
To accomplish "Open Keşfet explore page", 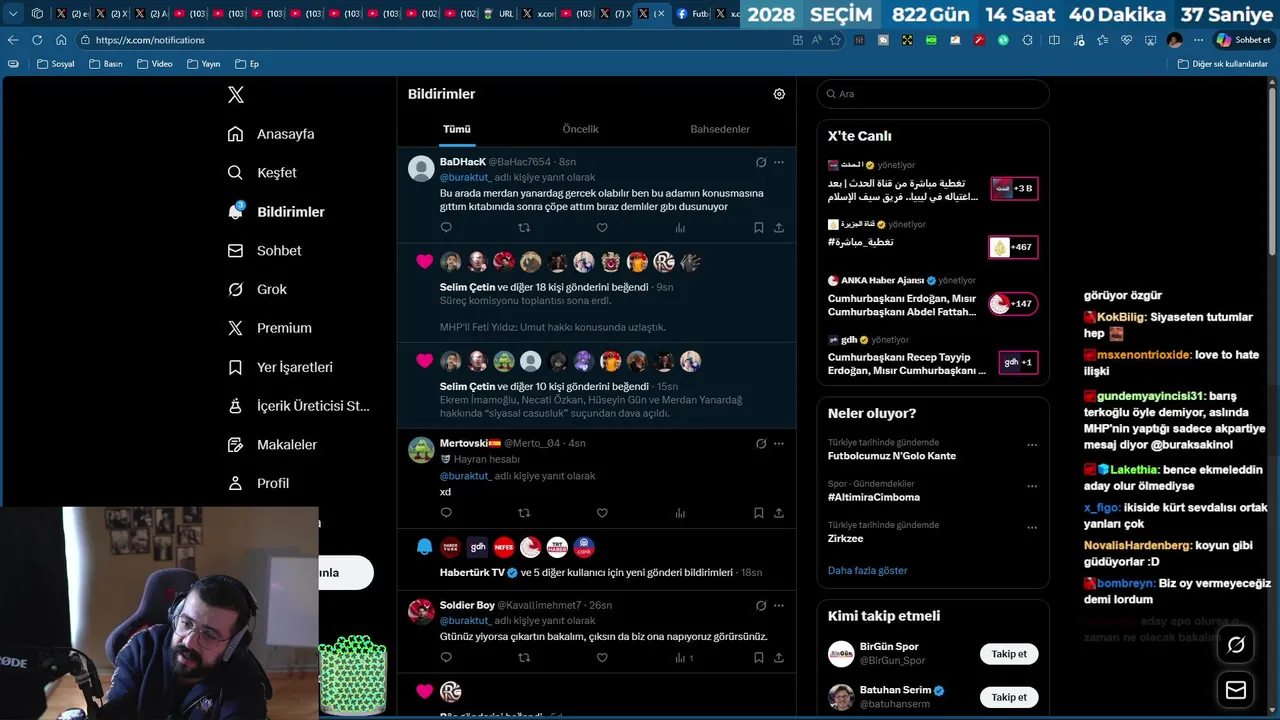I will coord(262,173).
